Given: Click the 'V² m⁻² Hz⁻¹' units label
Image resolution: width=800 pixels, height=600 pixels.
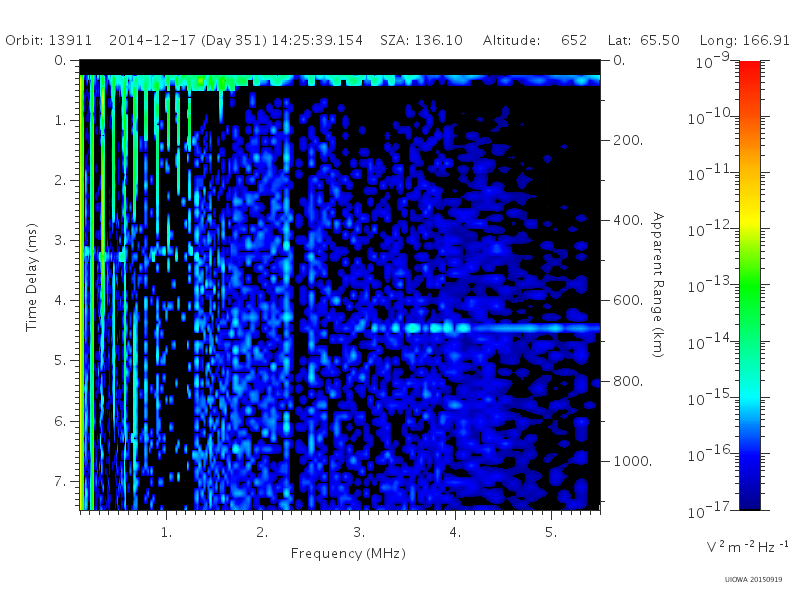Looking at the screenshot, I should [747, 547].
